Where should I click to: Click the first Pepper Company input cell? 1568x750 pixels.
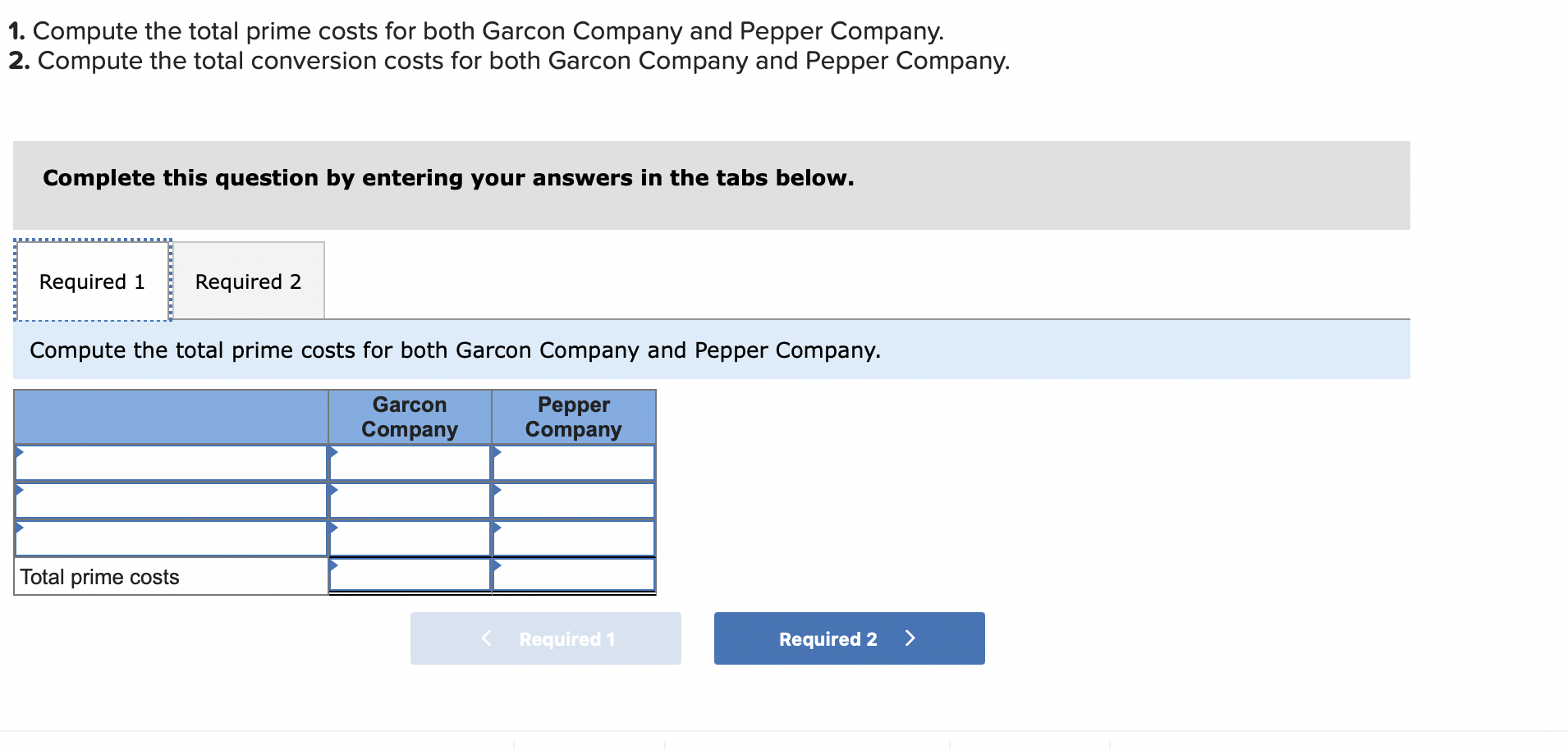[573, 464]
